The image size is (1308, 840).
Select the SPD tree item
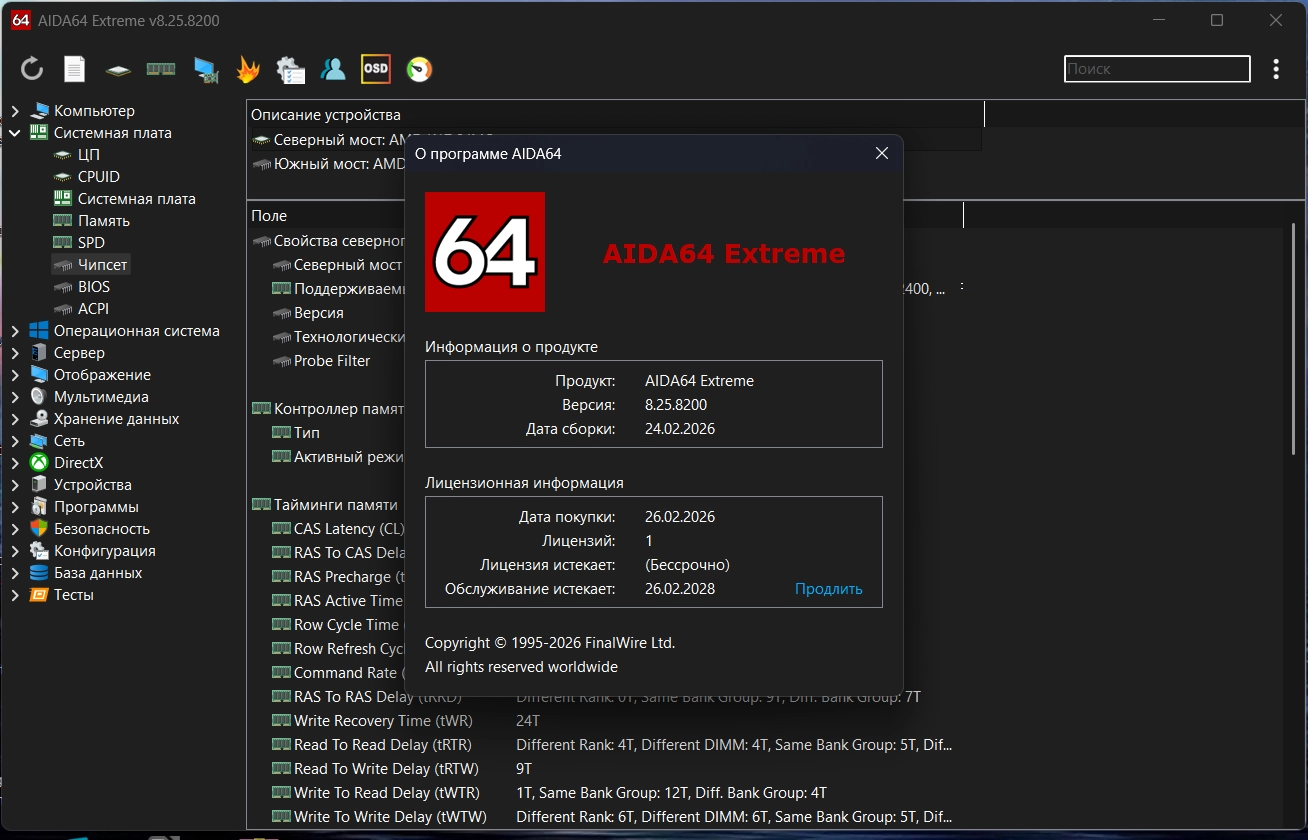point(91,243)
